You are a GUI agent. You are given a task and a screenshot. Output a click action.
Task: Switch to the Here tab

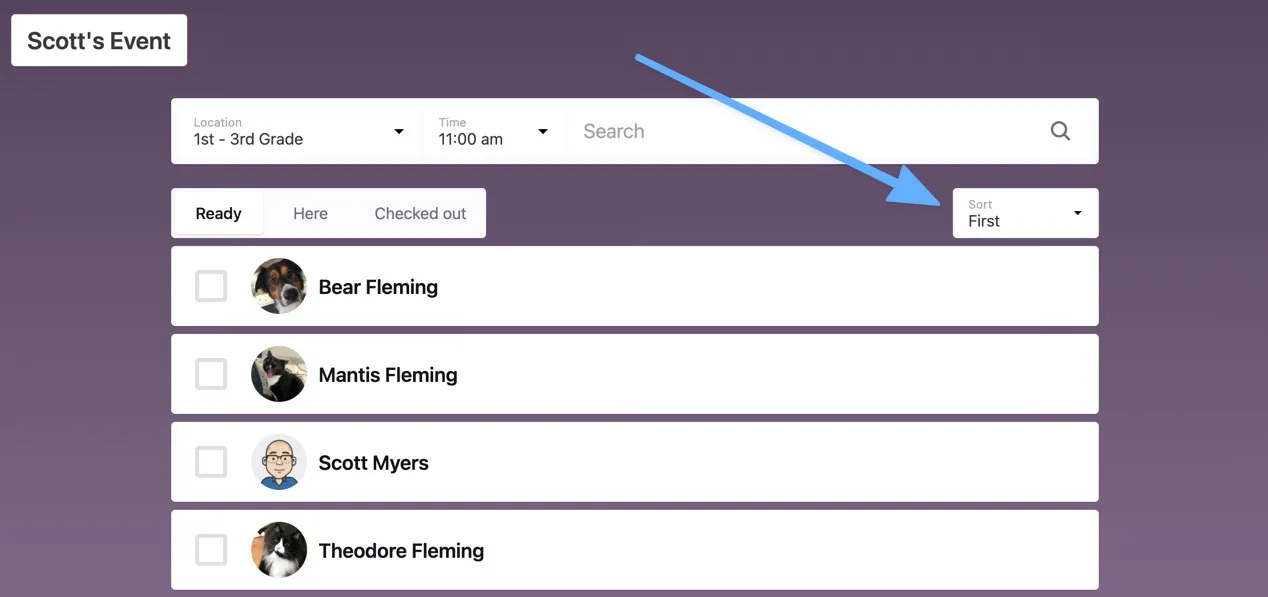pos(310,213)
